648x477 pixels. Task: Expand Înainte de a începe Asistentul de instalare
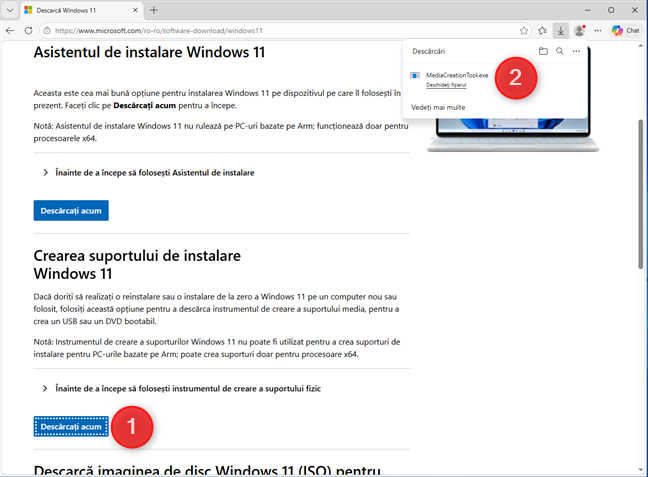tap(149, 173)
